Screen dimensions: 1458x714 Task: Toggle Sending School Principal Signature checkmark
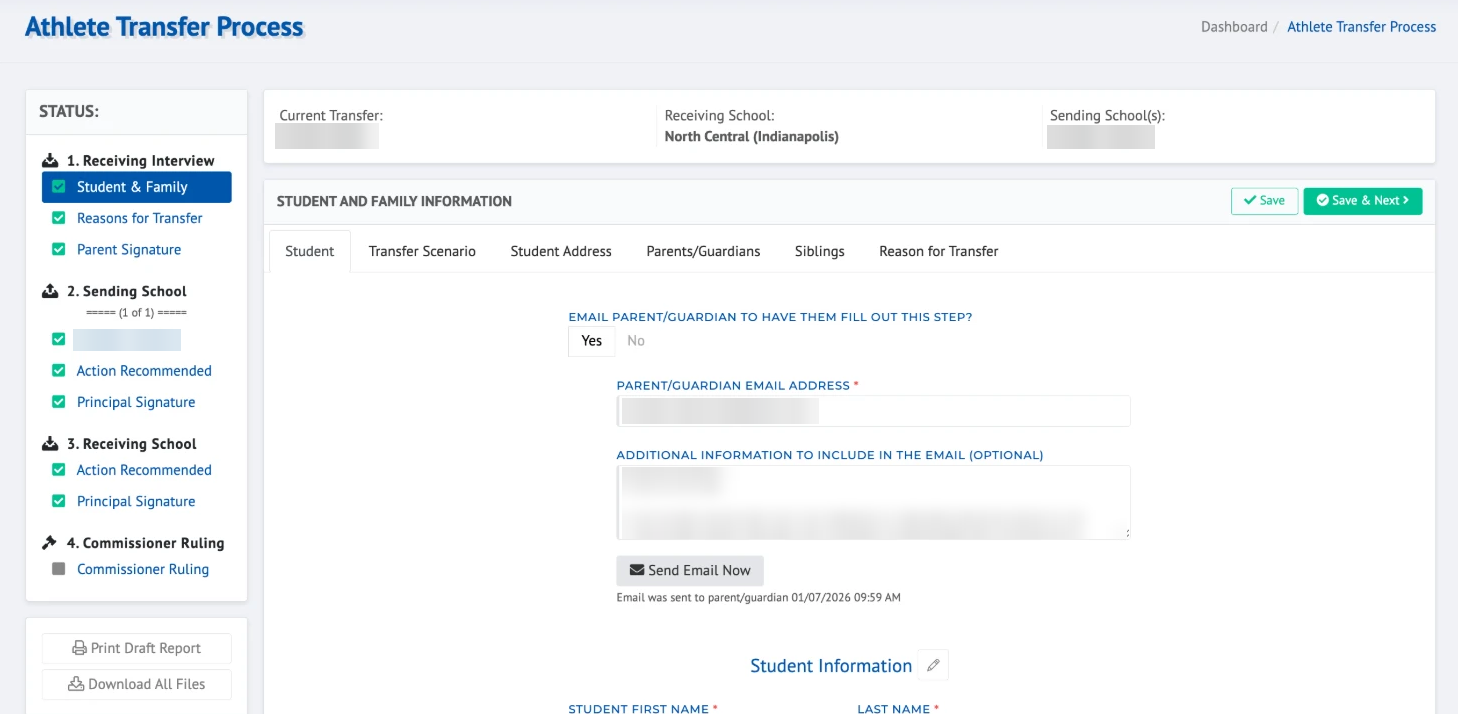tap(58, 402)
